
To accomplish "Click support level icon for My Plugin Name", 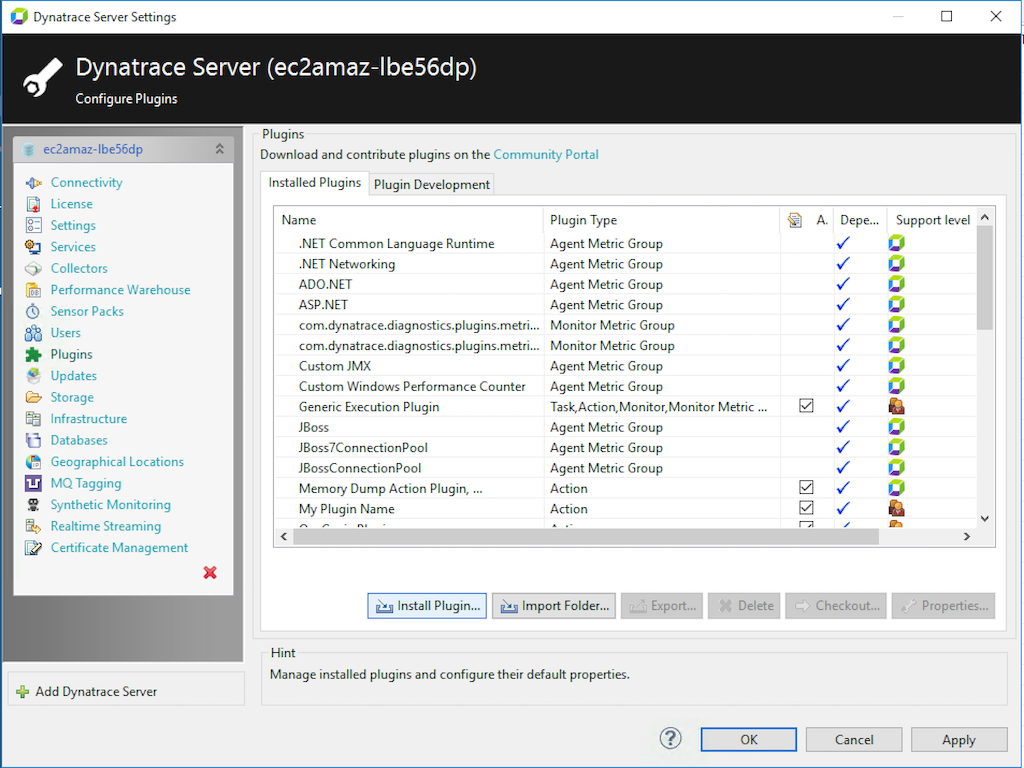I will pyautogui.click(x=897, y=508).
